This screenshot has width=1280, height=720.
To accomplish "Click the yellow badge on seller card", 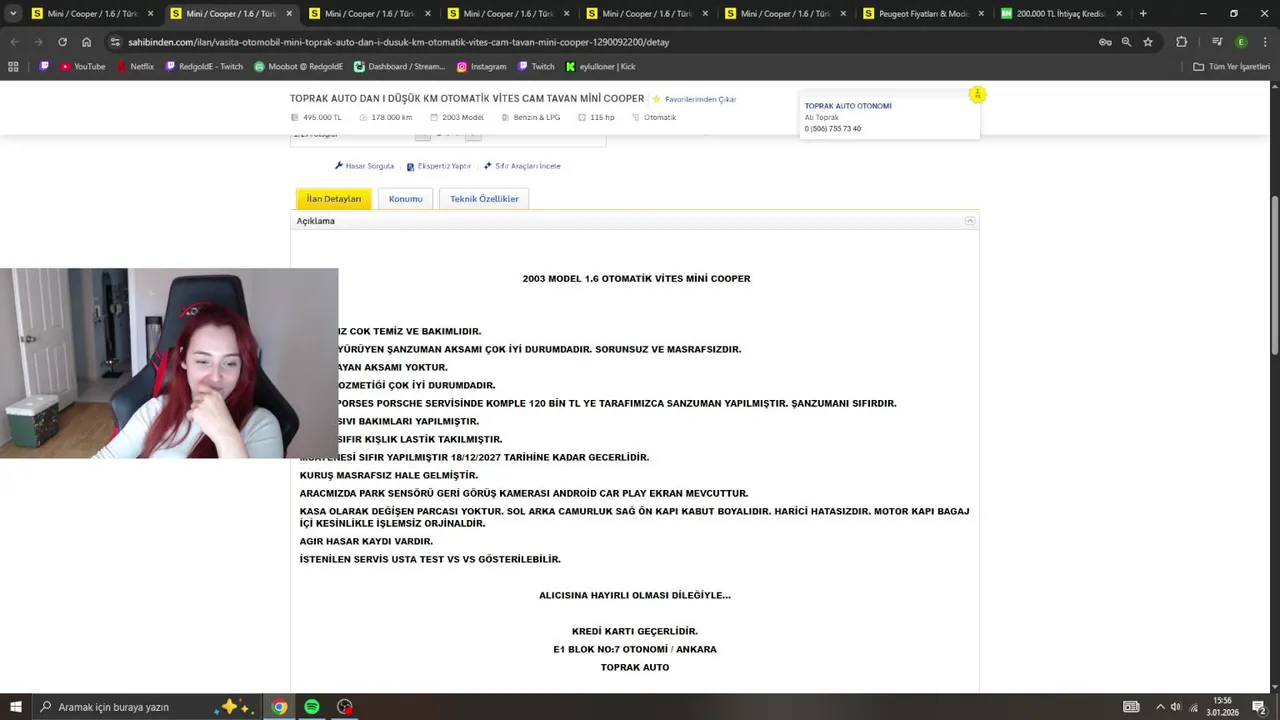I will pyautogui.click(x=977, y=94).
